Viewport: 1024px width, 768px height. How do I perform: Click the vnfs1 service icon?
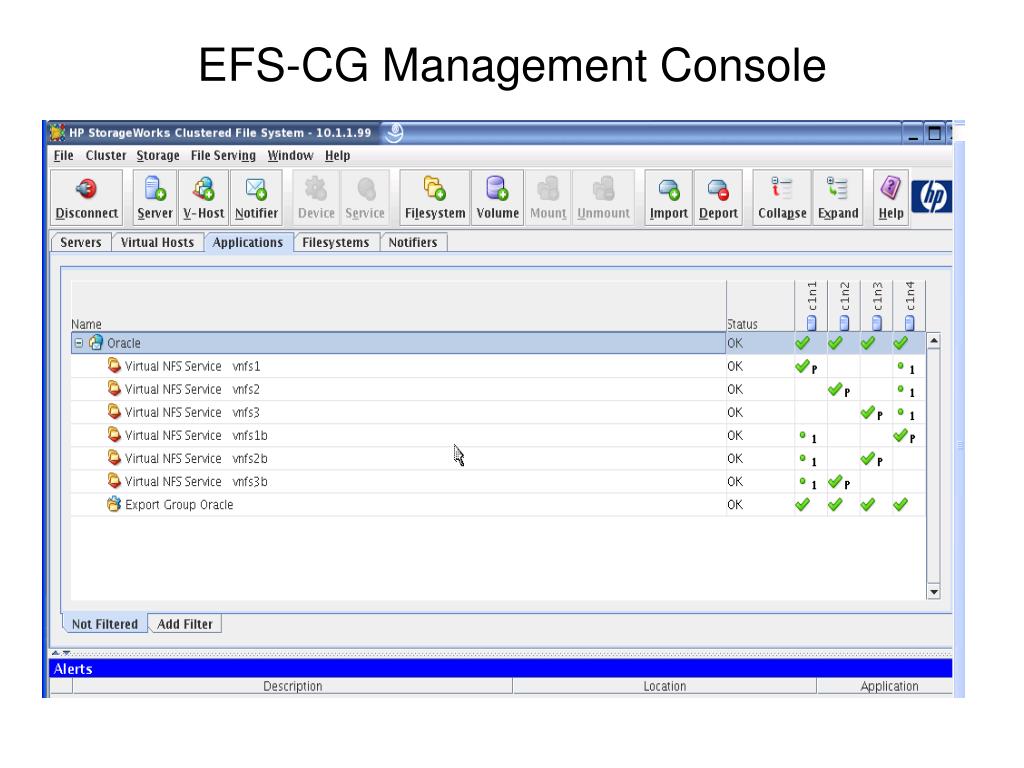tap(114, 365)
